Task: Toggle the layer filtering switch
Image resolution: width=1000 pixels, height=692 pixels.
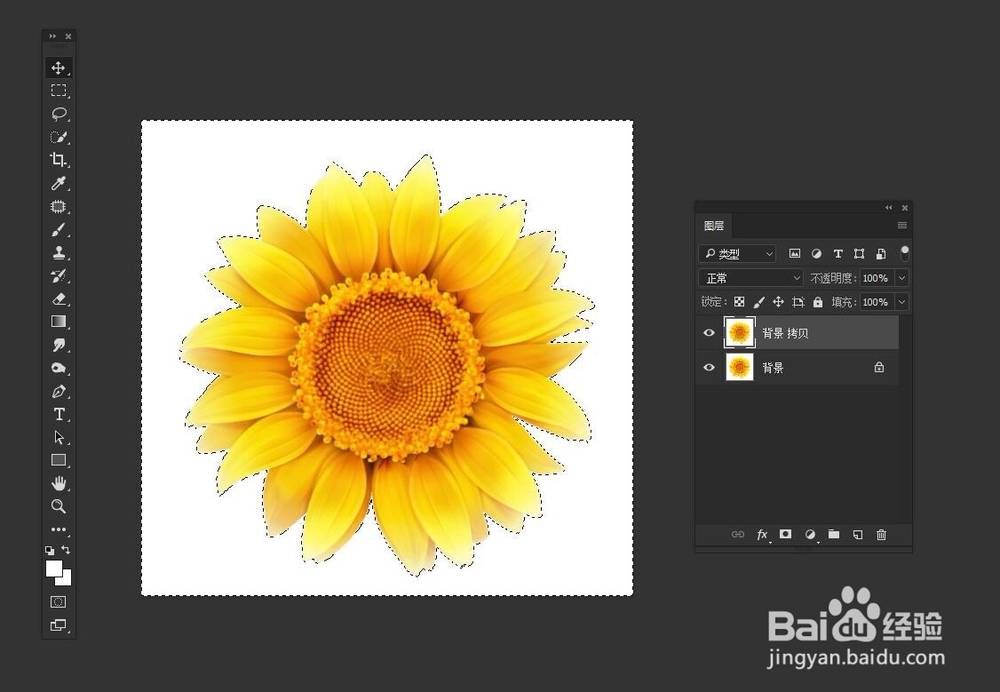Action: (904, 253)
